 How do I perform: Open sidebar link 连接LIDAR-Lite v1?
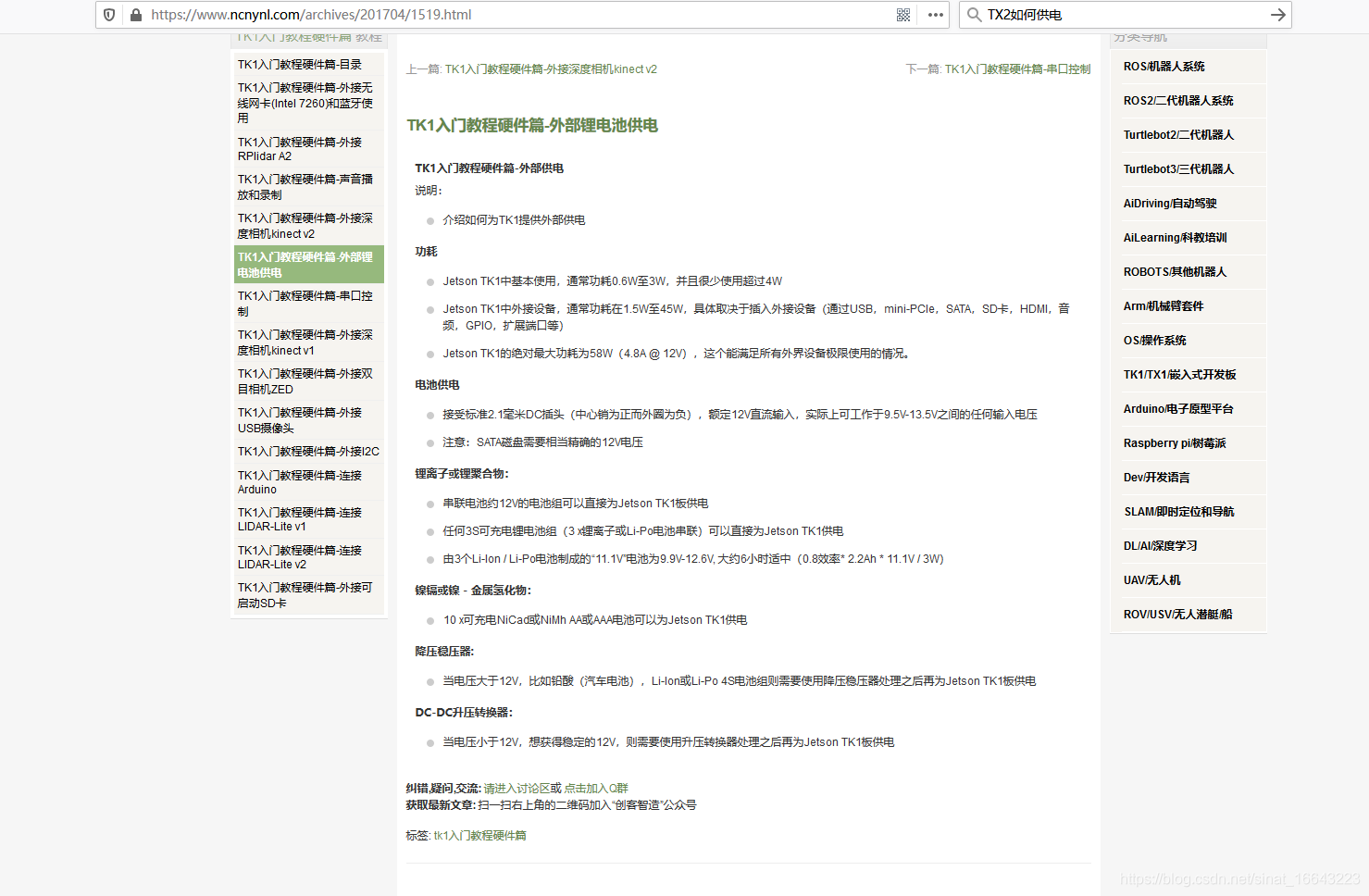pyautogui.click(x=300, y=519)
